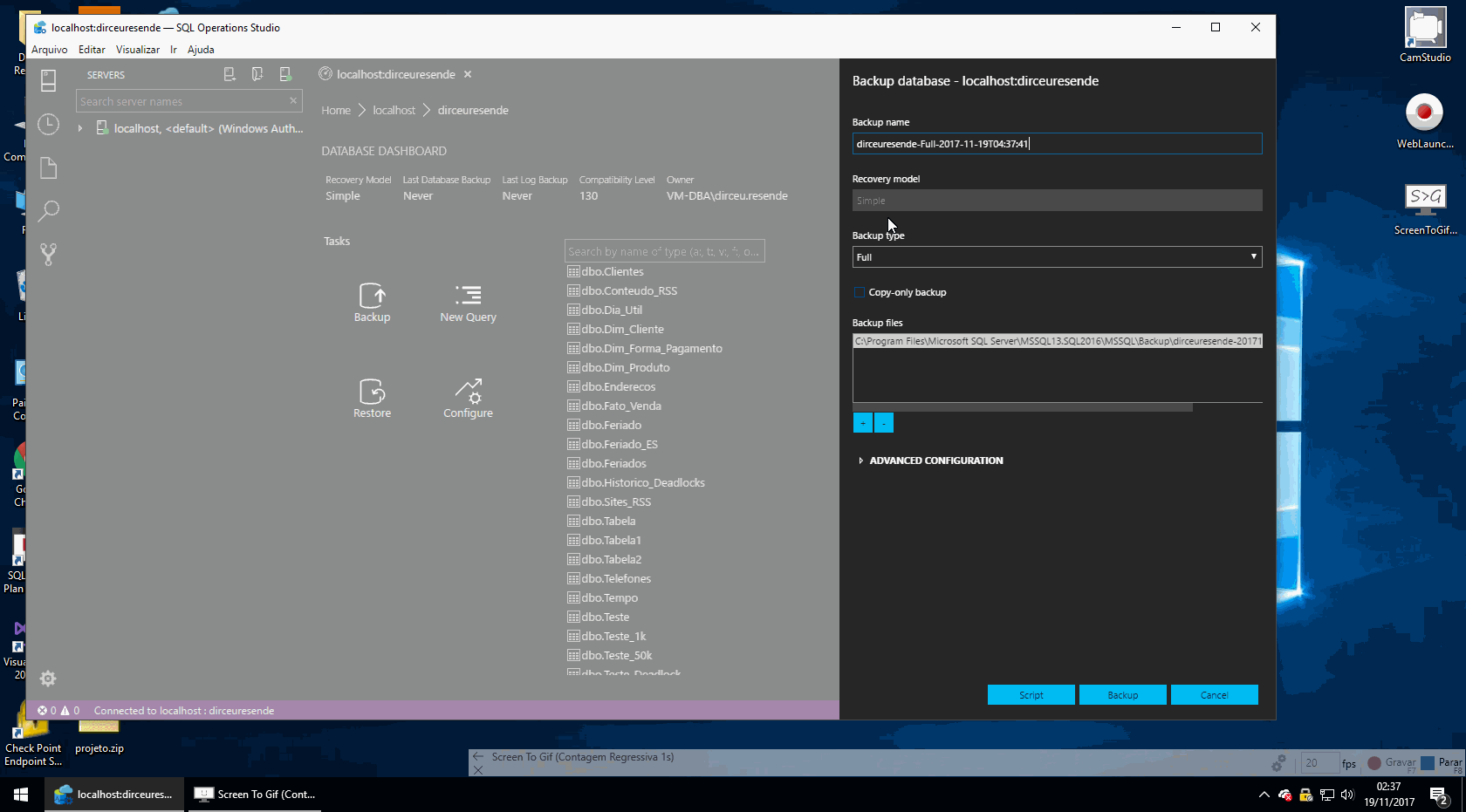Click the Backup button in dialog
Viewport: 1466px width, 812px height.
(x=1123, y=695)
